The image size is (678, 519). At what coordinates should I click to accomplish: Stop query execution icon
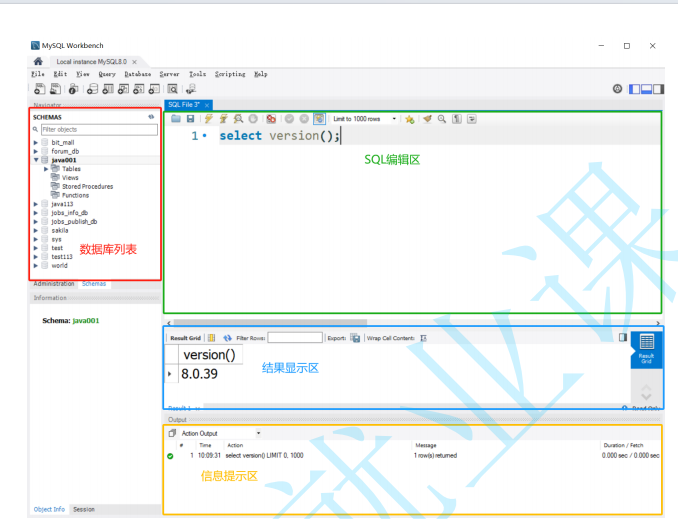253,119
